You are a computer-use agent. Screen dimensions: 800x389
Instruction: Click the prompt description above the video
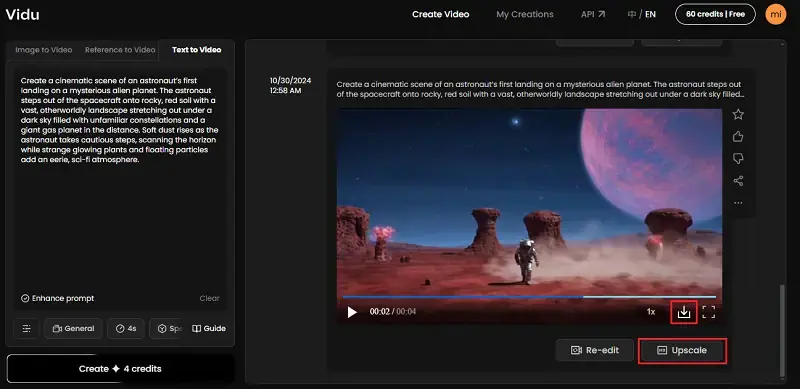(x=539, y=89)
